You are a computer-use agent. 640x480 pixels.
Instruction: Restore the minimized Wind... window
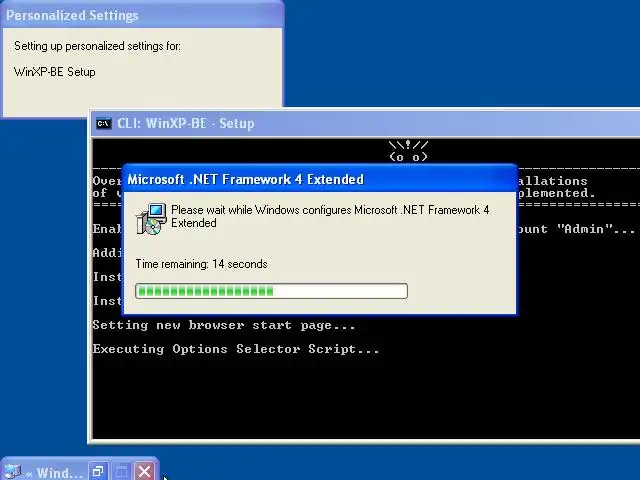(98, 471)
